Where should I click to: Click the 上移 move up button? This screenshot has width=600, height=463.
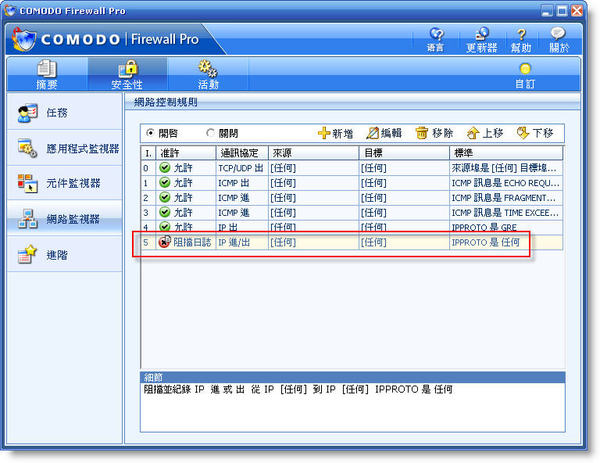485,133
